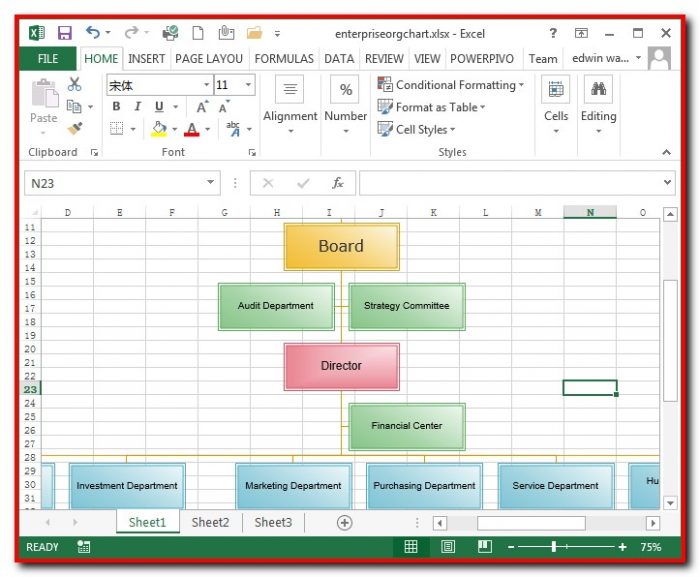The image size is (700, 577).
Task: Click the Borders icon
Action: click(117, 129)
